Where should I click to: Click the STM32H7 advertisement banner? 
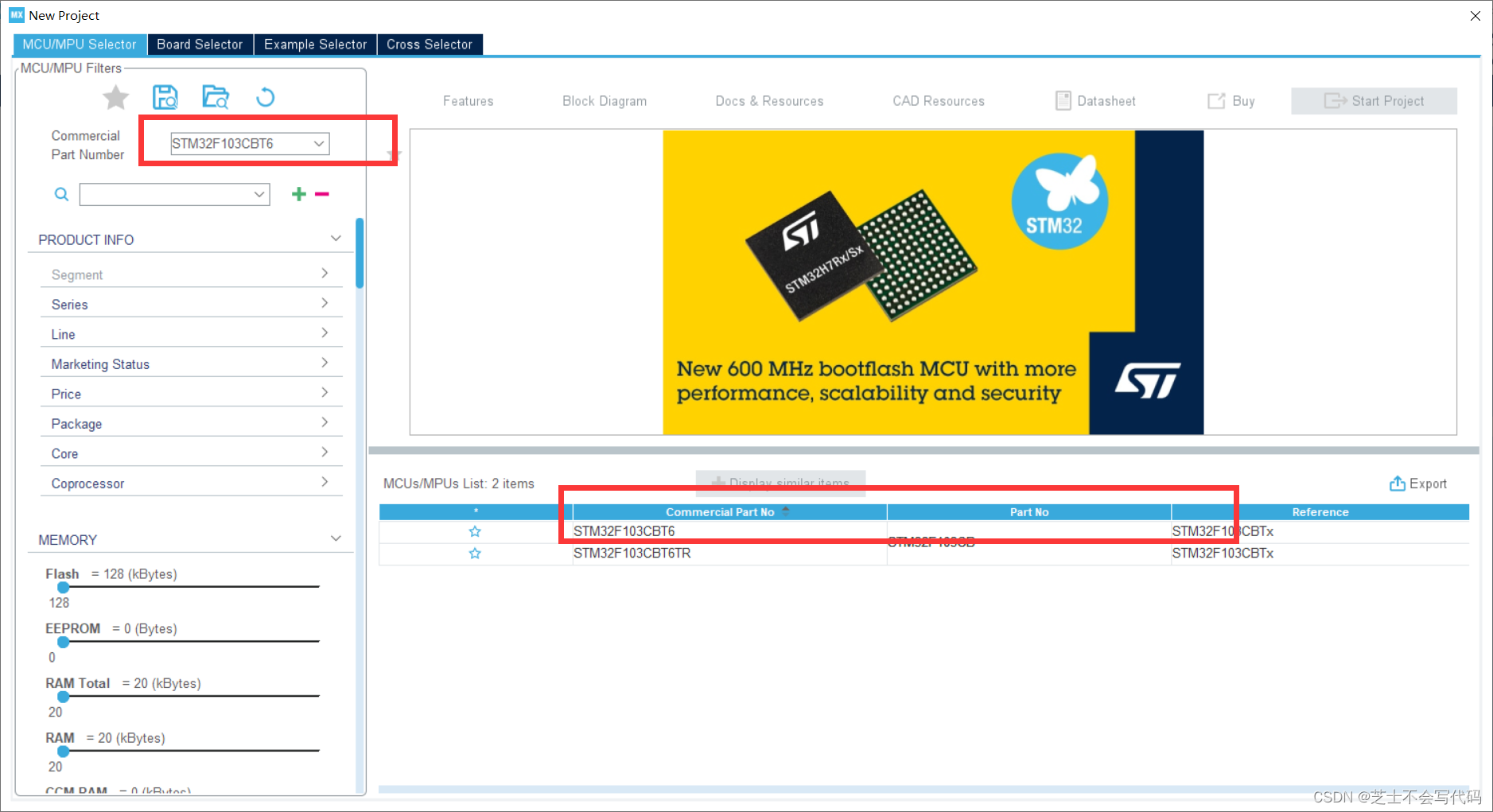point(933,282)
